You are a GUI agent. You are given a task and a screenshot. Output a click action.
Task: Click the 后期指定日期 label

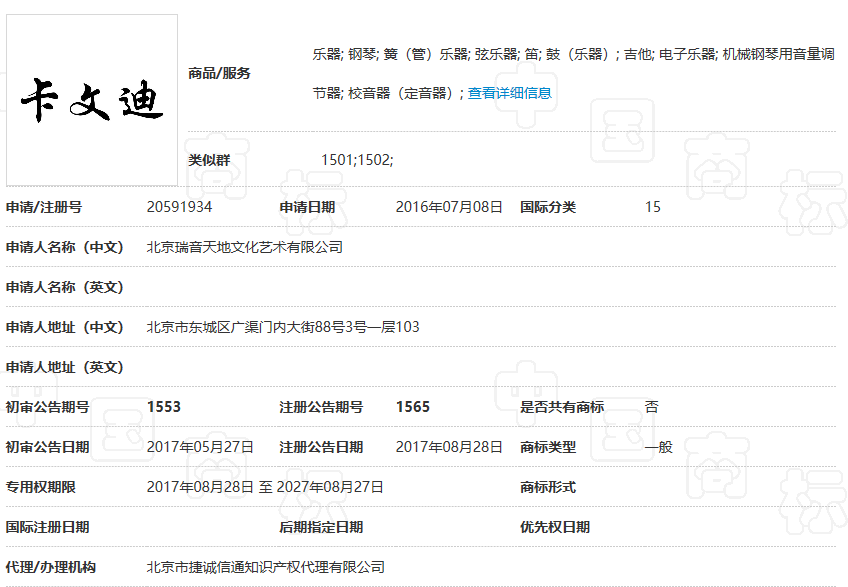[x=321, y=527]
